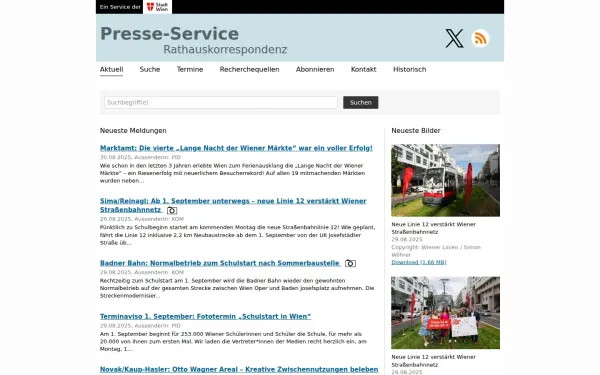The image size is (600, 375).
Task: Click the 'Neueste Meldungen' heading
Action: 133,131
